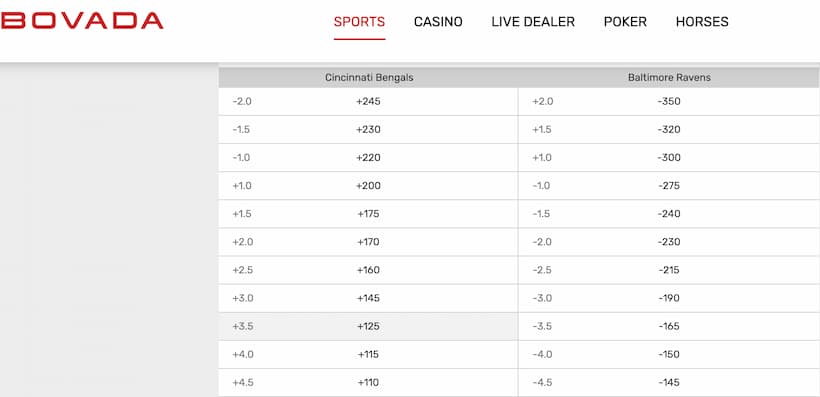Viewport: 820px width, 397px height.
Task: Pick Ravens -4.0 at -150
Action: [x=669, y=355]
